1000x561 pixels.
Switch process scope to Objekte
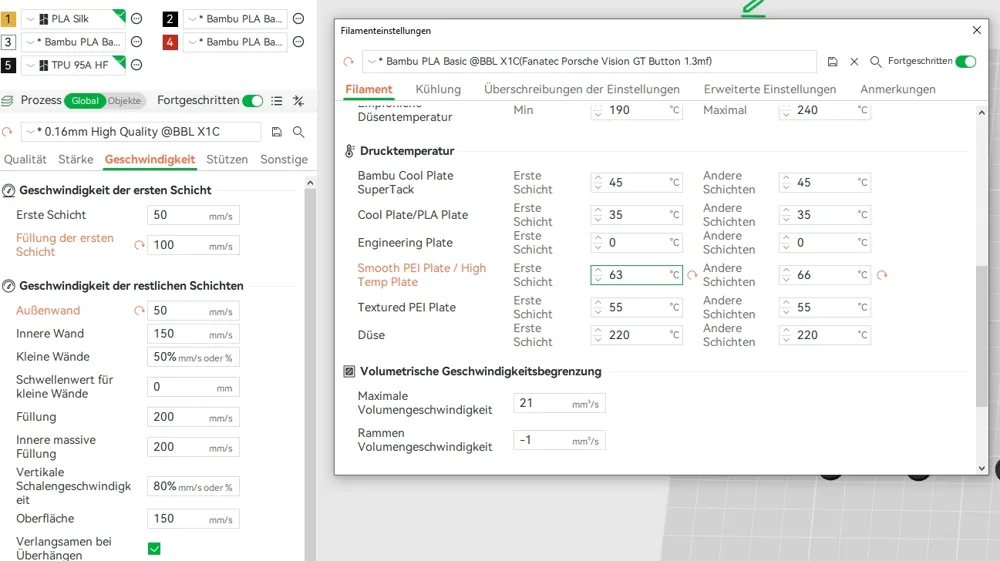click(124, 101)
